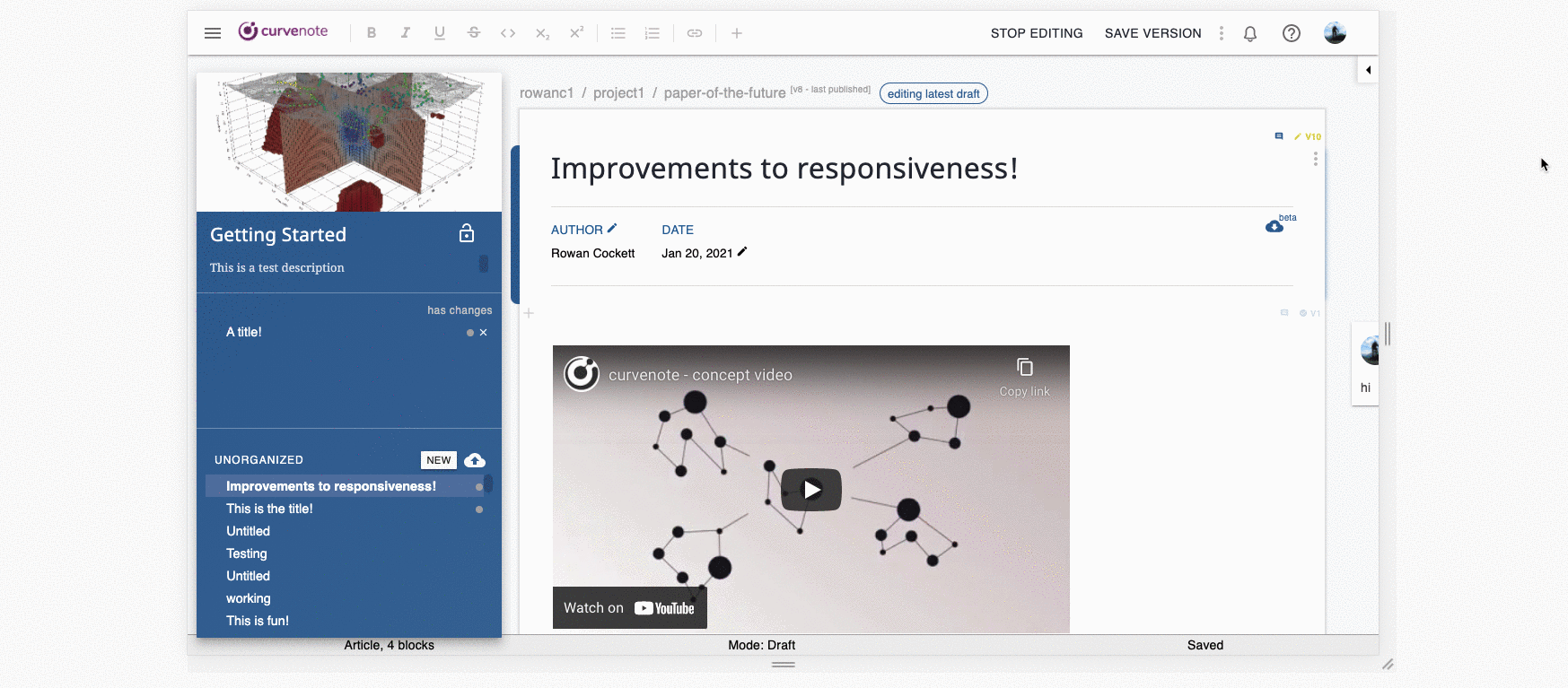1568x688 pixels.
Task: Open the plus insert menu in toolbar
Action: pyautogui.click(x=737, y=33)
